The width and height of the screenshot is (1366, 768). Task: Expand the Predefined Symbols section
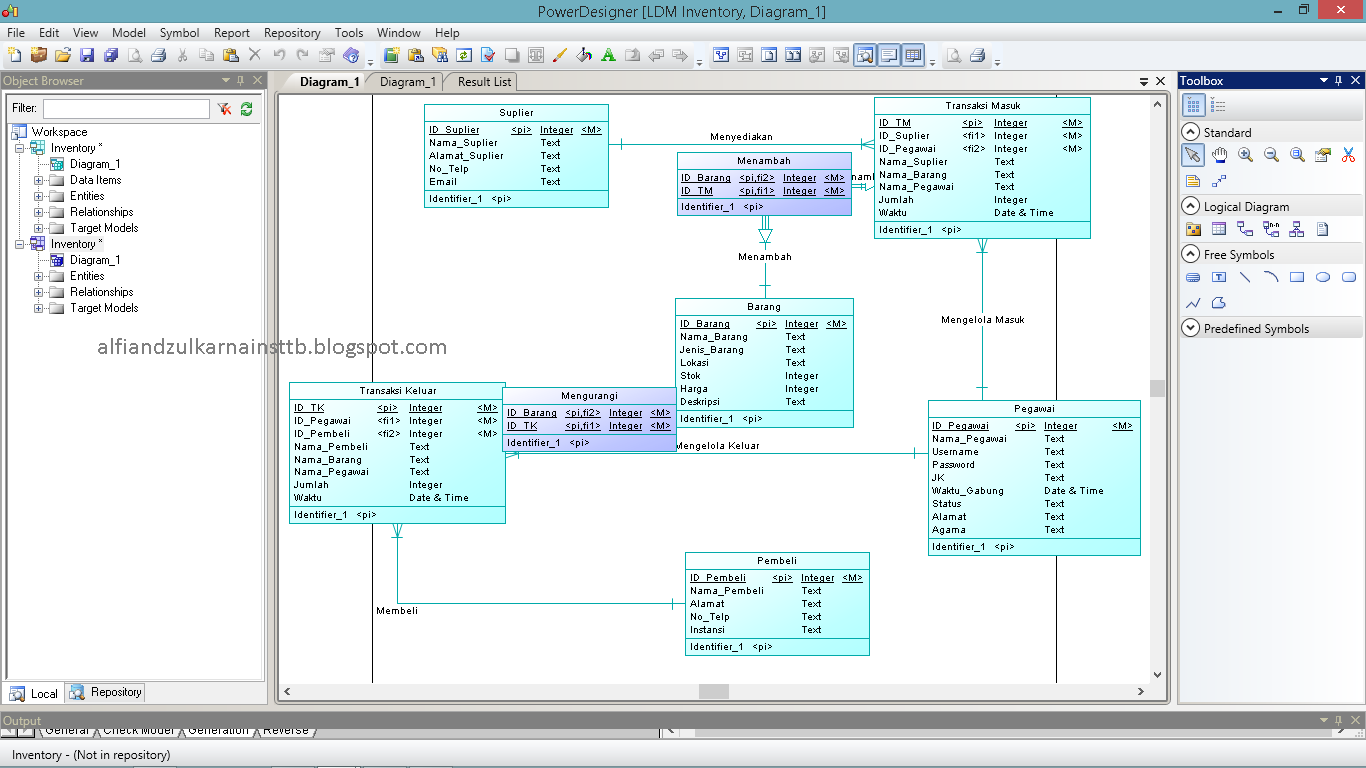pos(1190,327)
